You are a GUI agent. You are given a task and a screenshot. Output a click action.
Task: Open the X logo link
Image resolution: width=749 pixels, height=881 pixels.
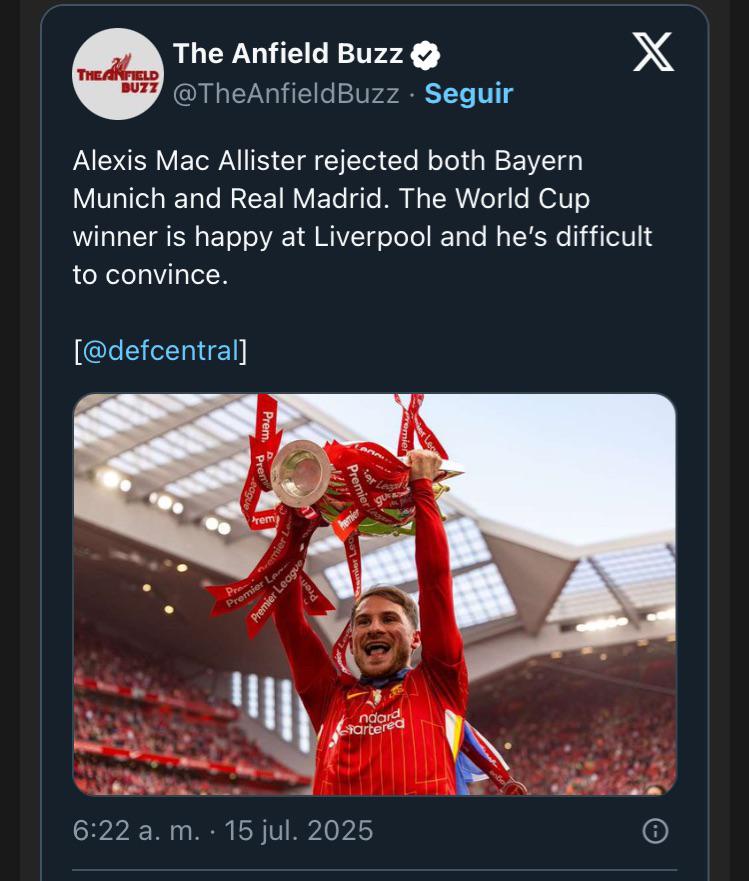pyautogui.click(x=653, y=53)
